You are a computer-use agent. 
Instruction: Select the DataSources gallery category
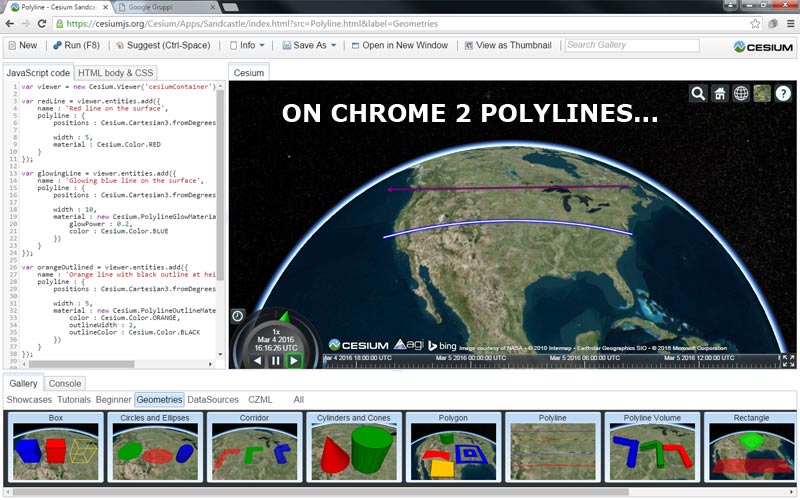coord(213,399)
